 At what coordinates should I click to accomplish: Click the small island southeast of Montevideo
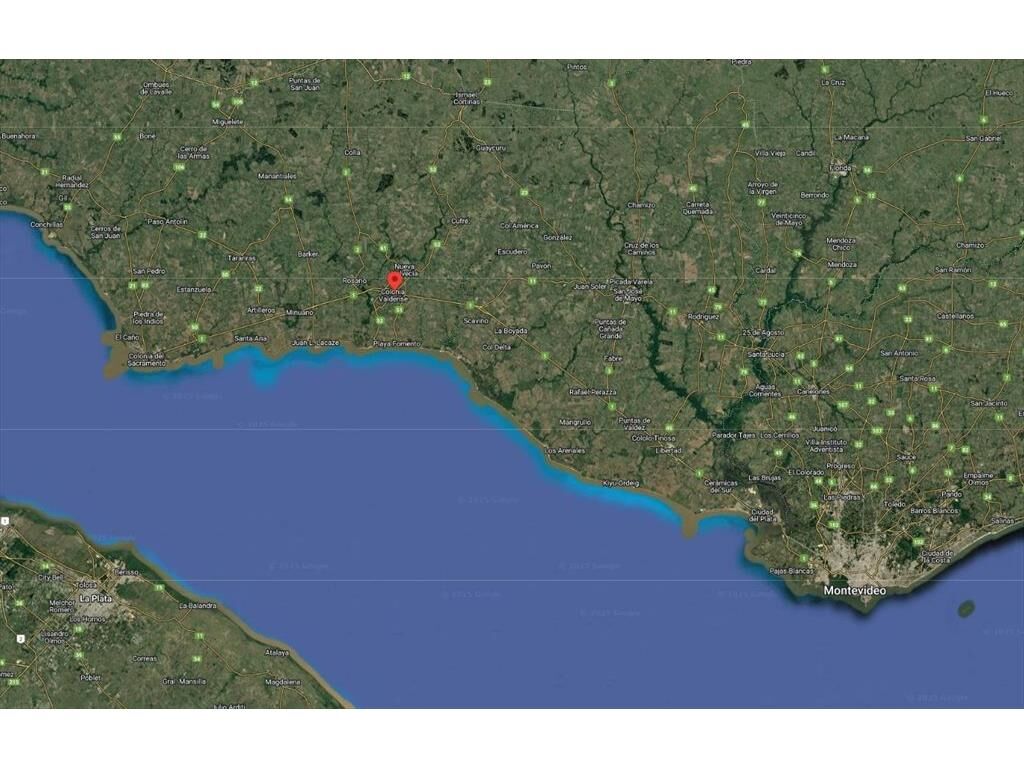[966, 609]
